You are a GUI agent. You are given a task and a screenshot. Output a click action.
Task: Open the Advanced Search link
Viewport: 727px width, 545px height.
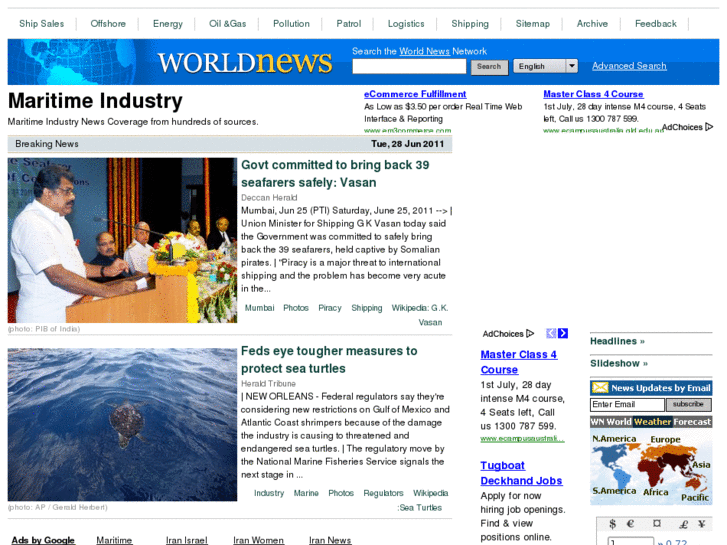point(629,66)
